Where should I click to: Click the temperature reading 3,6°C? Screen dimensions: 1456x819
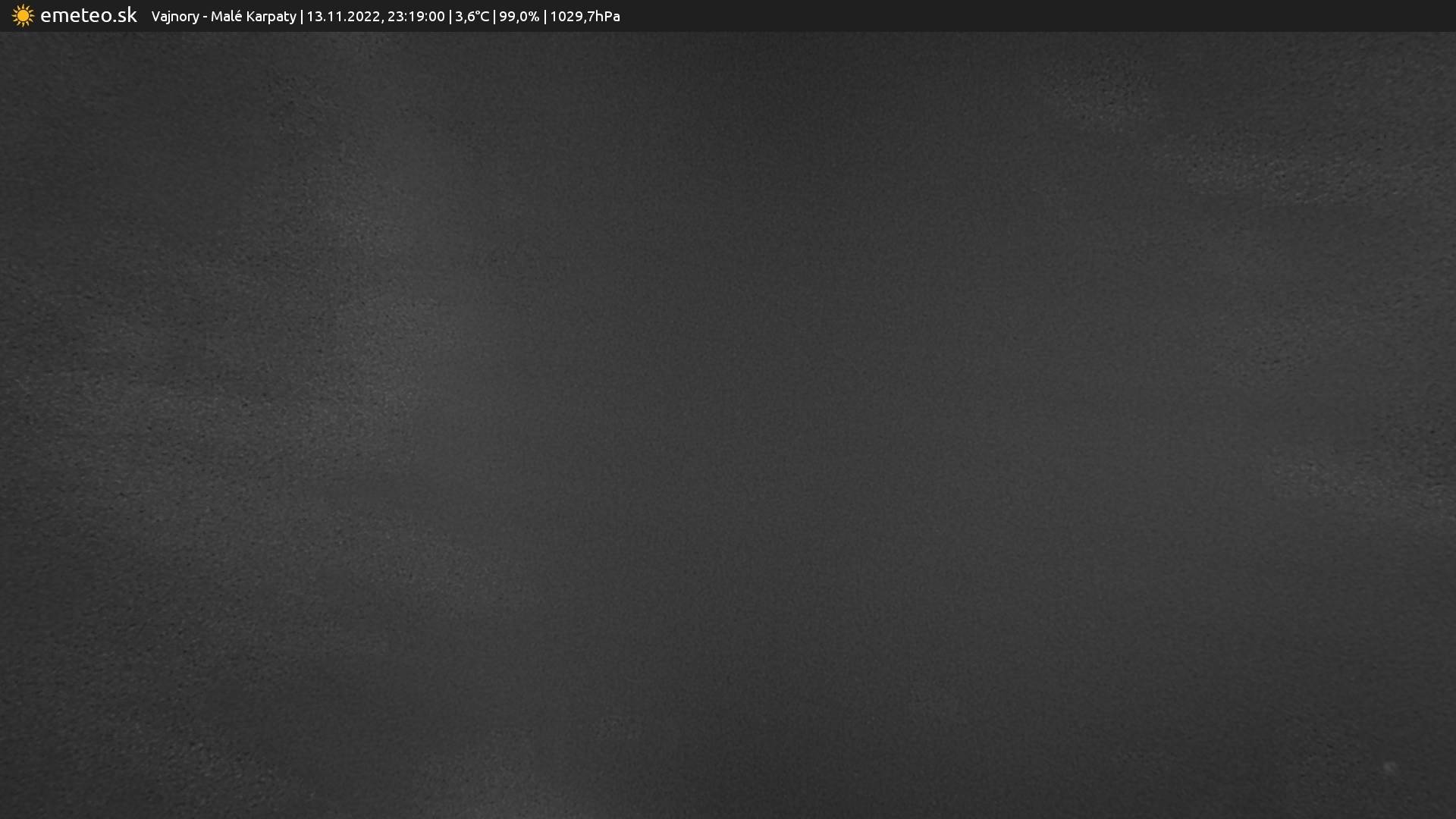(x=472, y=17)
